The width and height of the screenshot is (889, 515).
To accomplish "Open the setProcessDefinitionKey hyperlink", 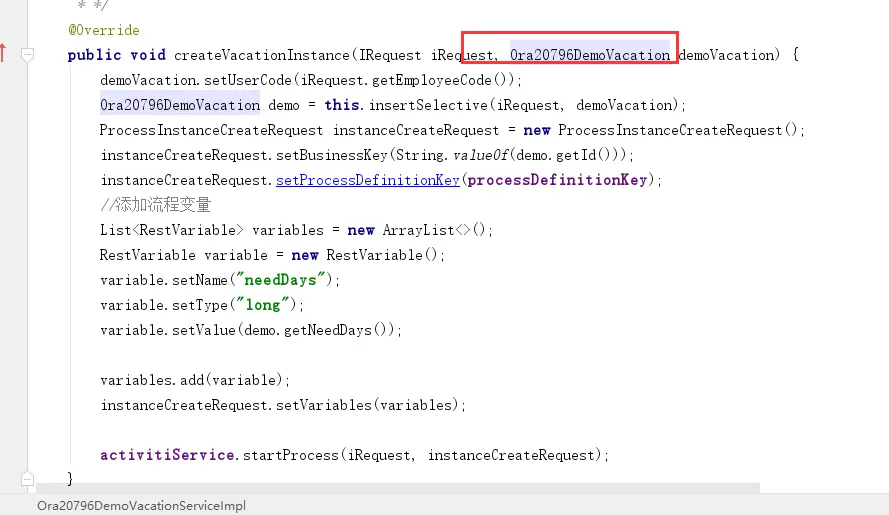I will click(367, 180).
